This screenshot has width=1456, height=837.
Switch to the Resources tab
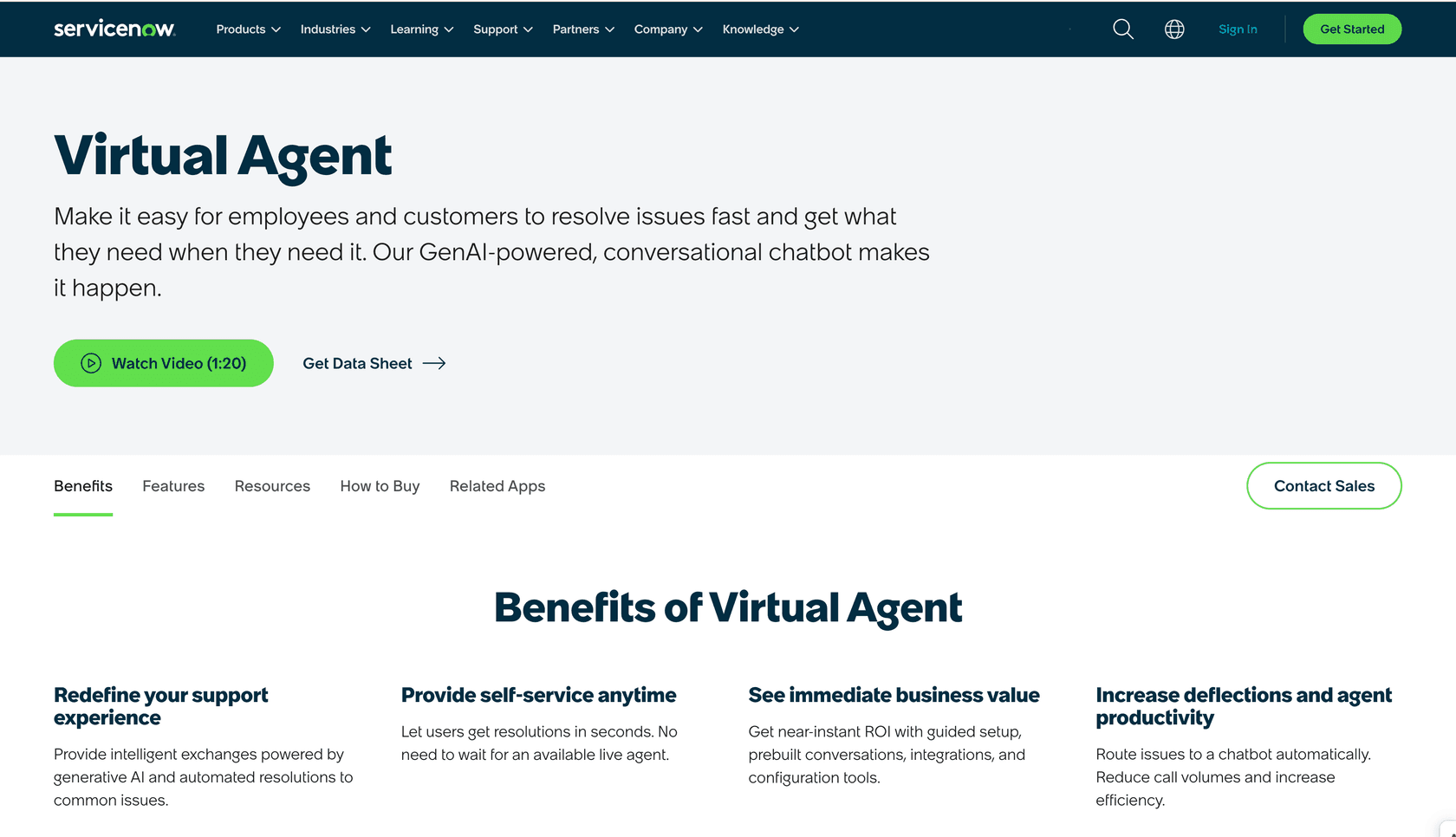pos(272,486)
